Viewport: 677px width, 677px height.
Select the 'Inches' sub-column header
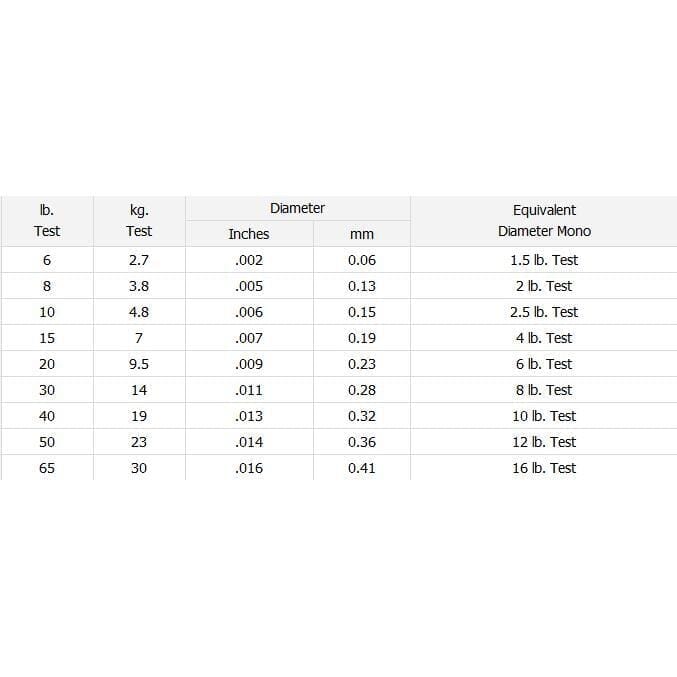(248, 234)
